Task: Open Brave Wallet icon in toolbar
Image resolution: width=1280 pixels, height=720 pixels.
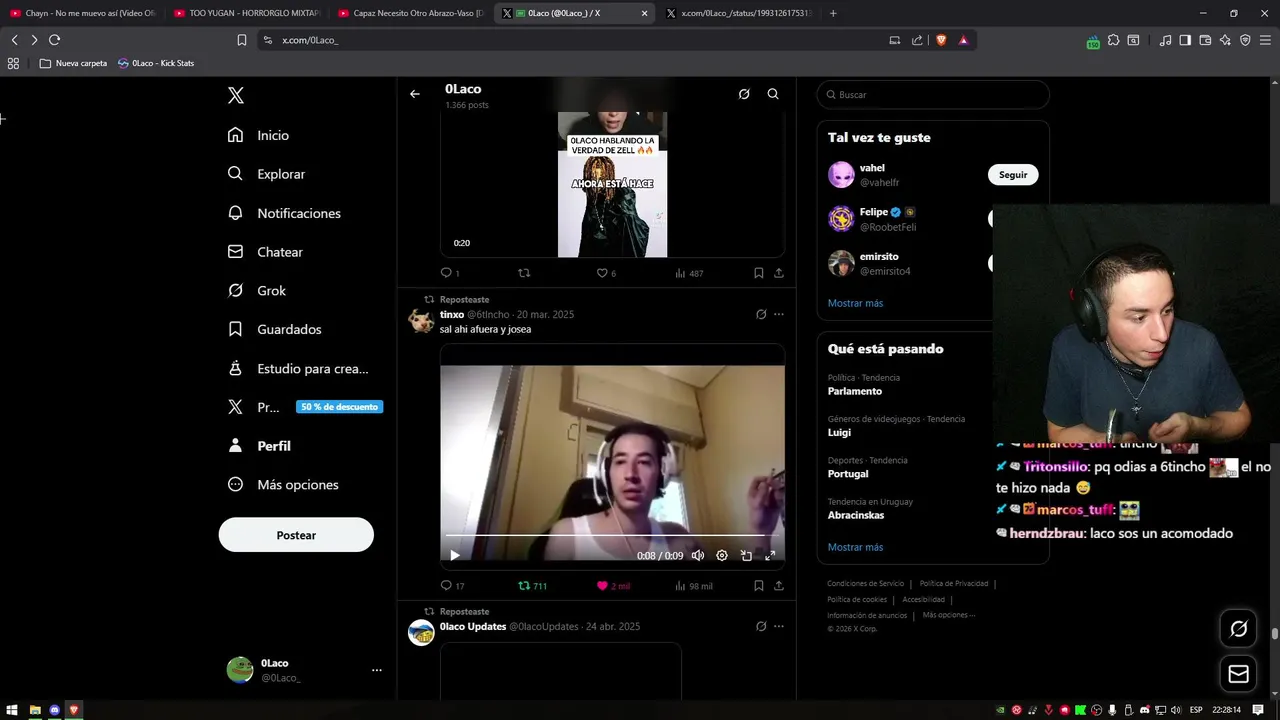Action: pyautogui.click(x=1205, y=40)
